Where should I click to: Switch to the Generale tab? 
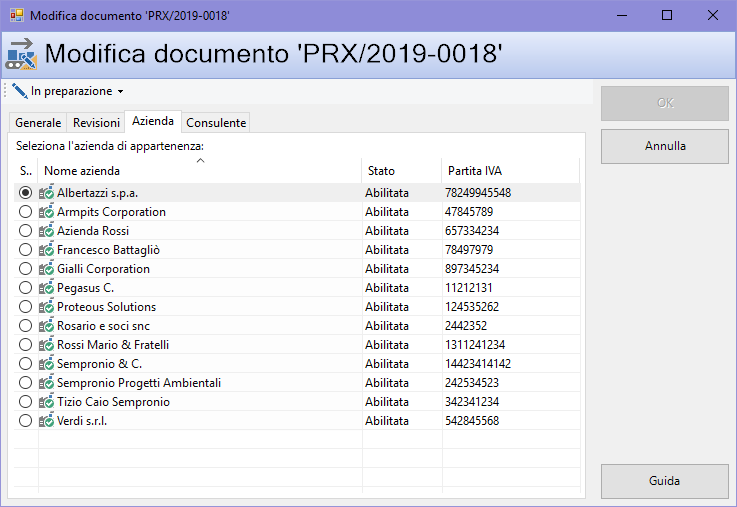click(x=38, y=123)
